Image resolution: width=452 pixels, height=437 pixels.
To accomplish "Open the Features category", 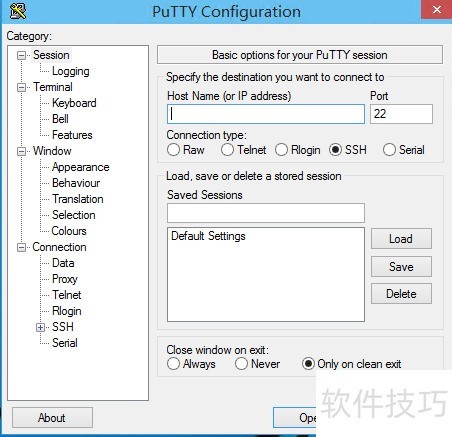I will [x=72, y=135].
